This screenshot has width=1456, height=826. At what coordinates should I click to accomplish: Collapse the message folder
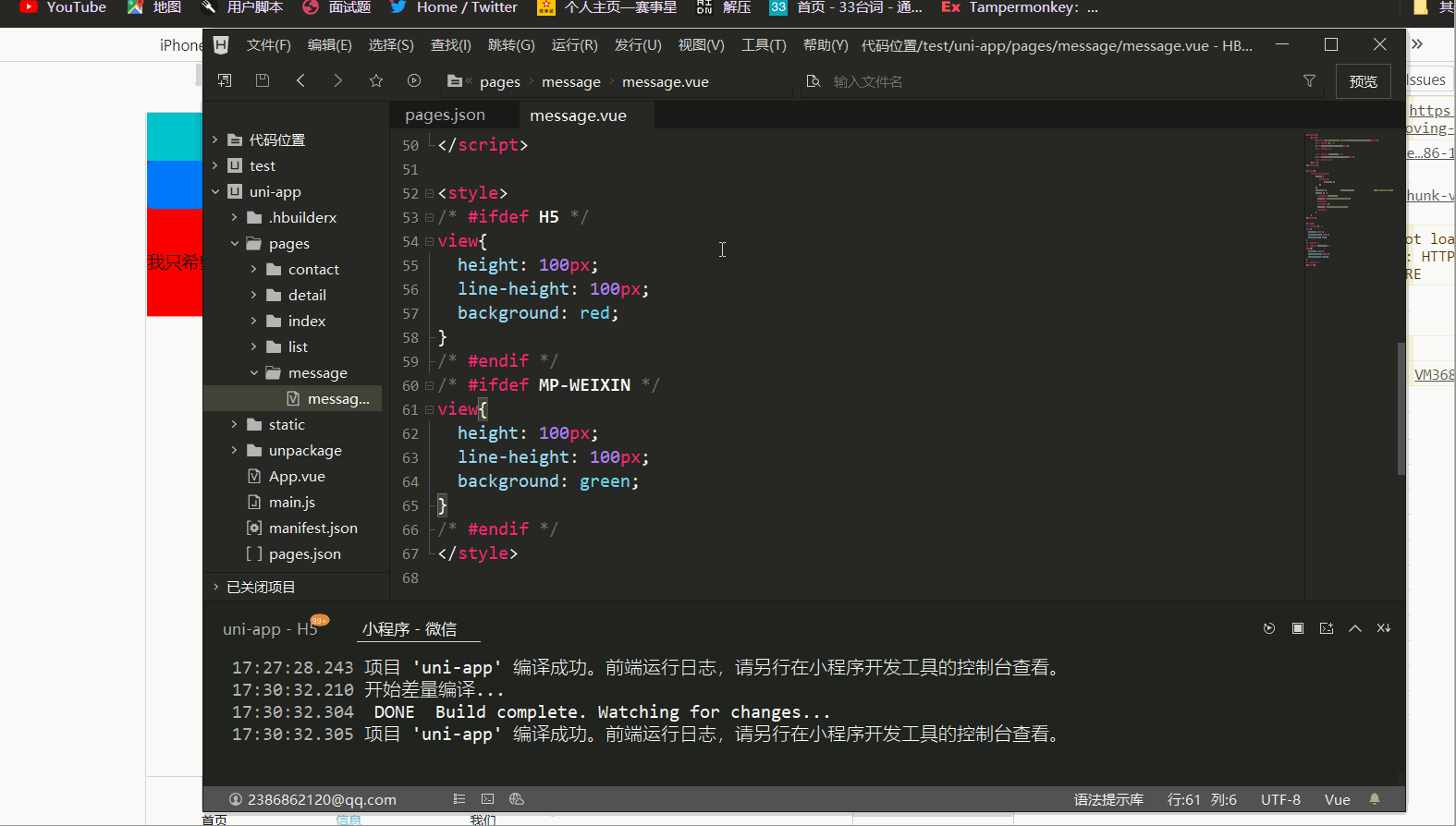pos(254,372)
